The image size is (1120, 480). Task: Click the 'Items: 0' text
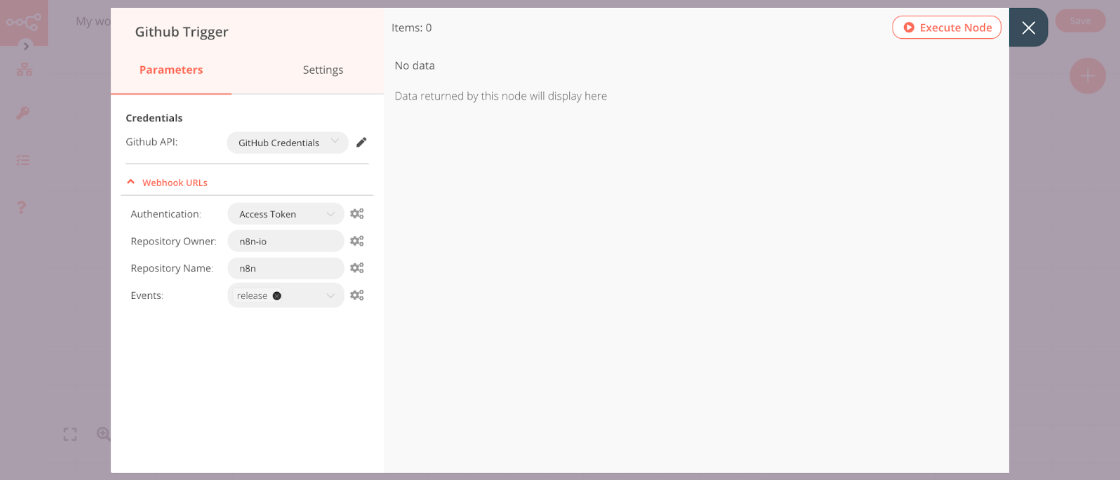(x=411, y=29)
